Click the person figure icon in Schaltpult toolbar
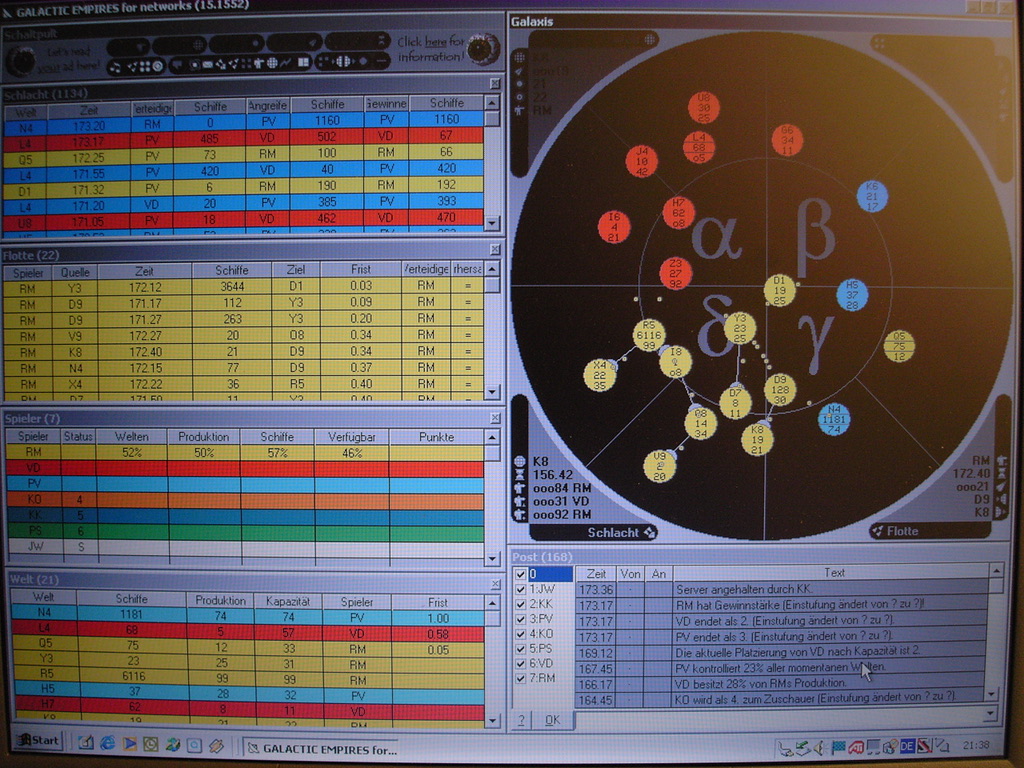Image resolution: width=1024 pixels, height=768 pixels. [x=258, y=63]
